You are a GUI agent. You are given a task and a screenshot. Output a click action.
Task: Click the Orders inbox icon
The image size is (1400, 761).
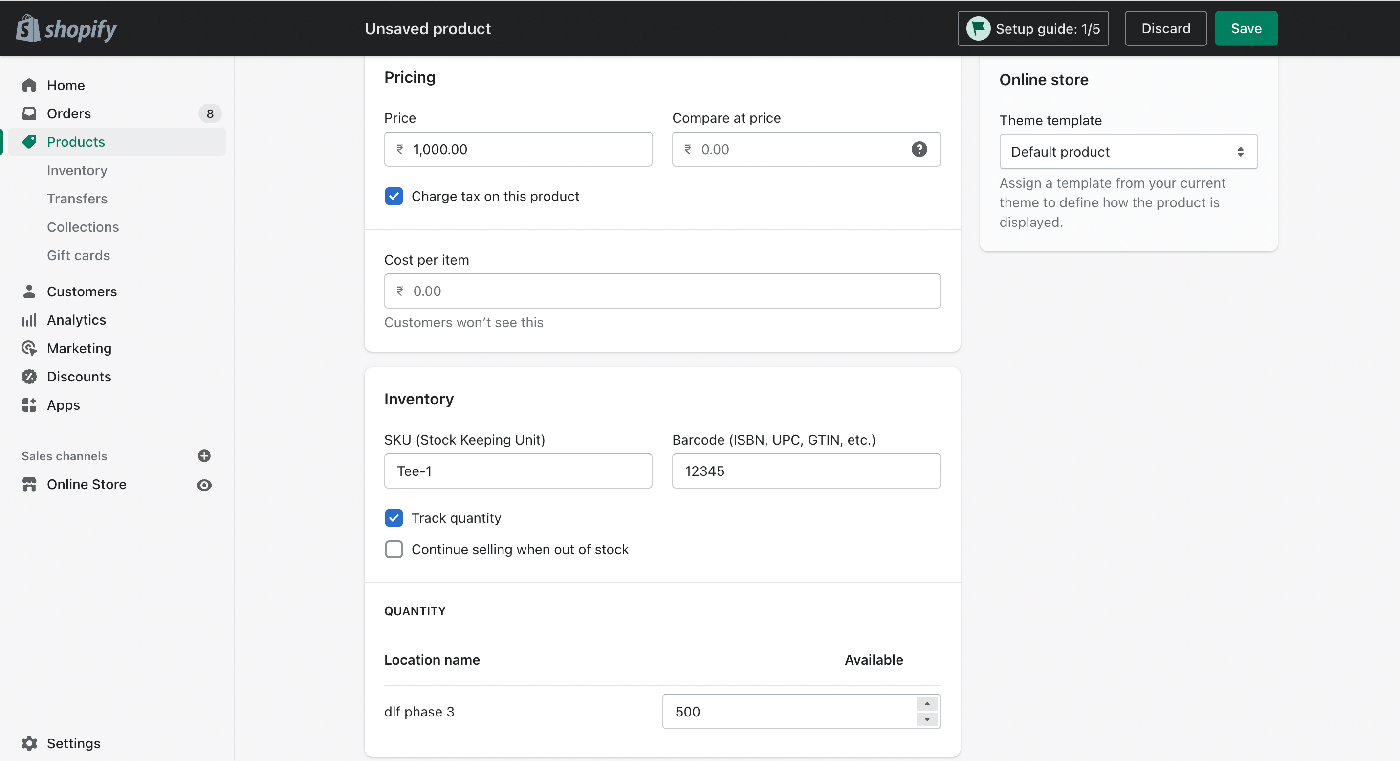click(x=29, y=113)
